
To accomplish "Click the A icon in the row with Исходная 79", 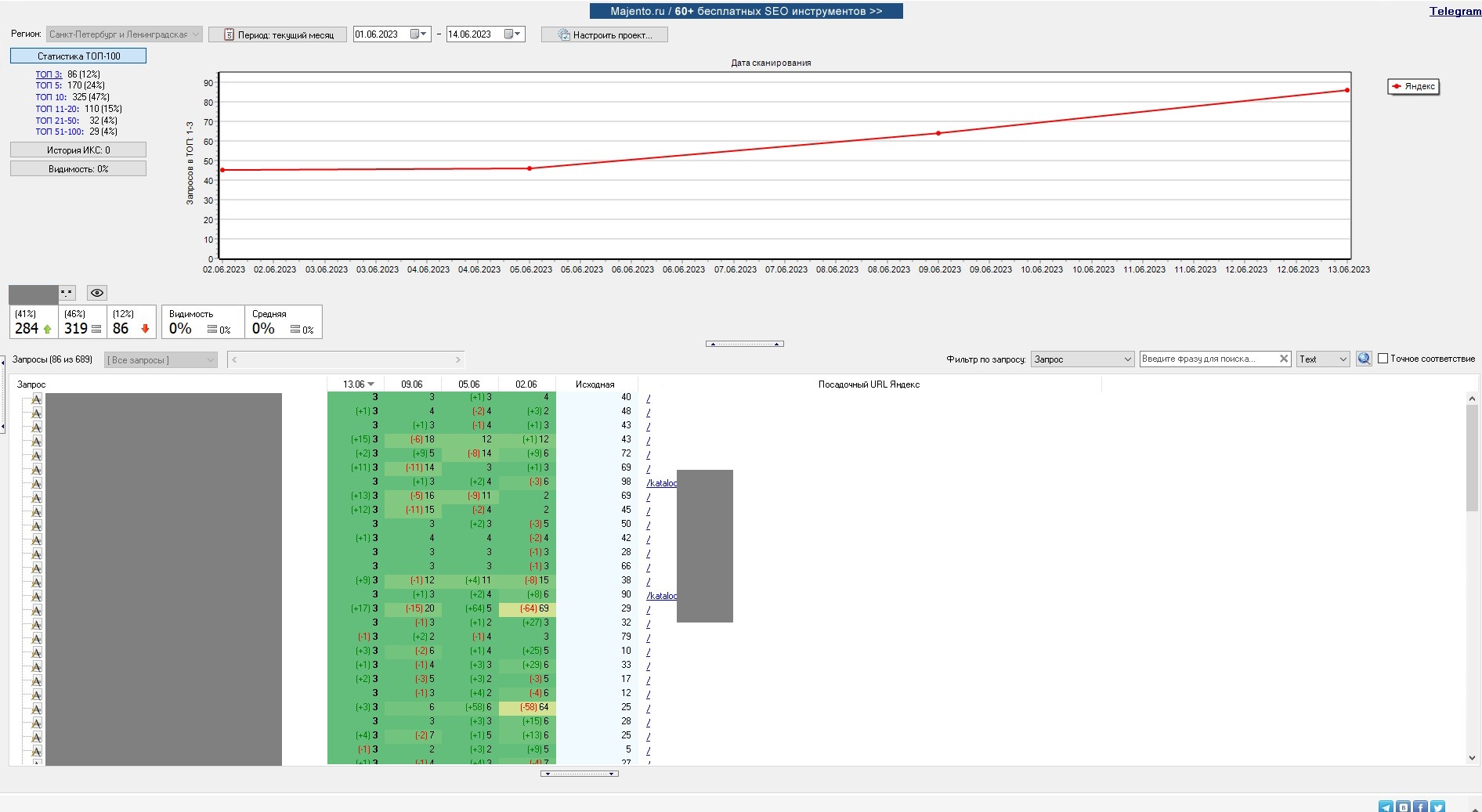I will 36,638.
